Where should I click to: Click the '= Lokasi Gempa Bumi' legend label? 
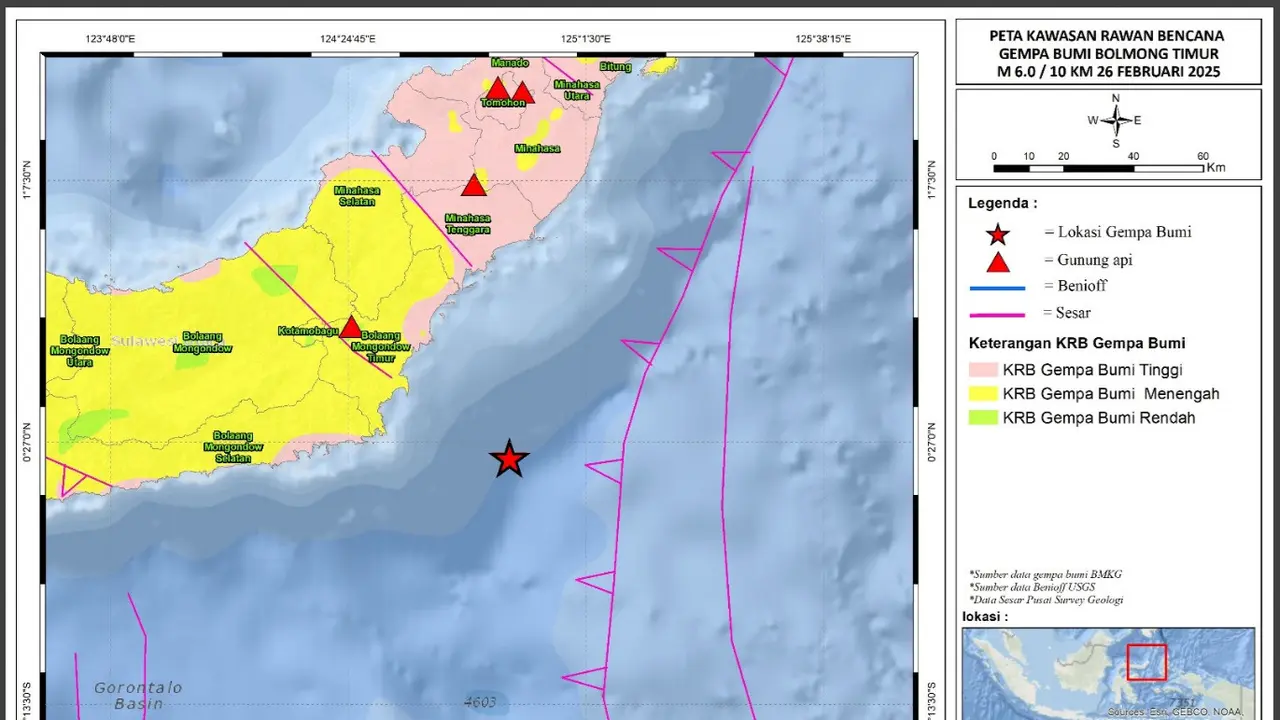click(x=1117, y=232)
